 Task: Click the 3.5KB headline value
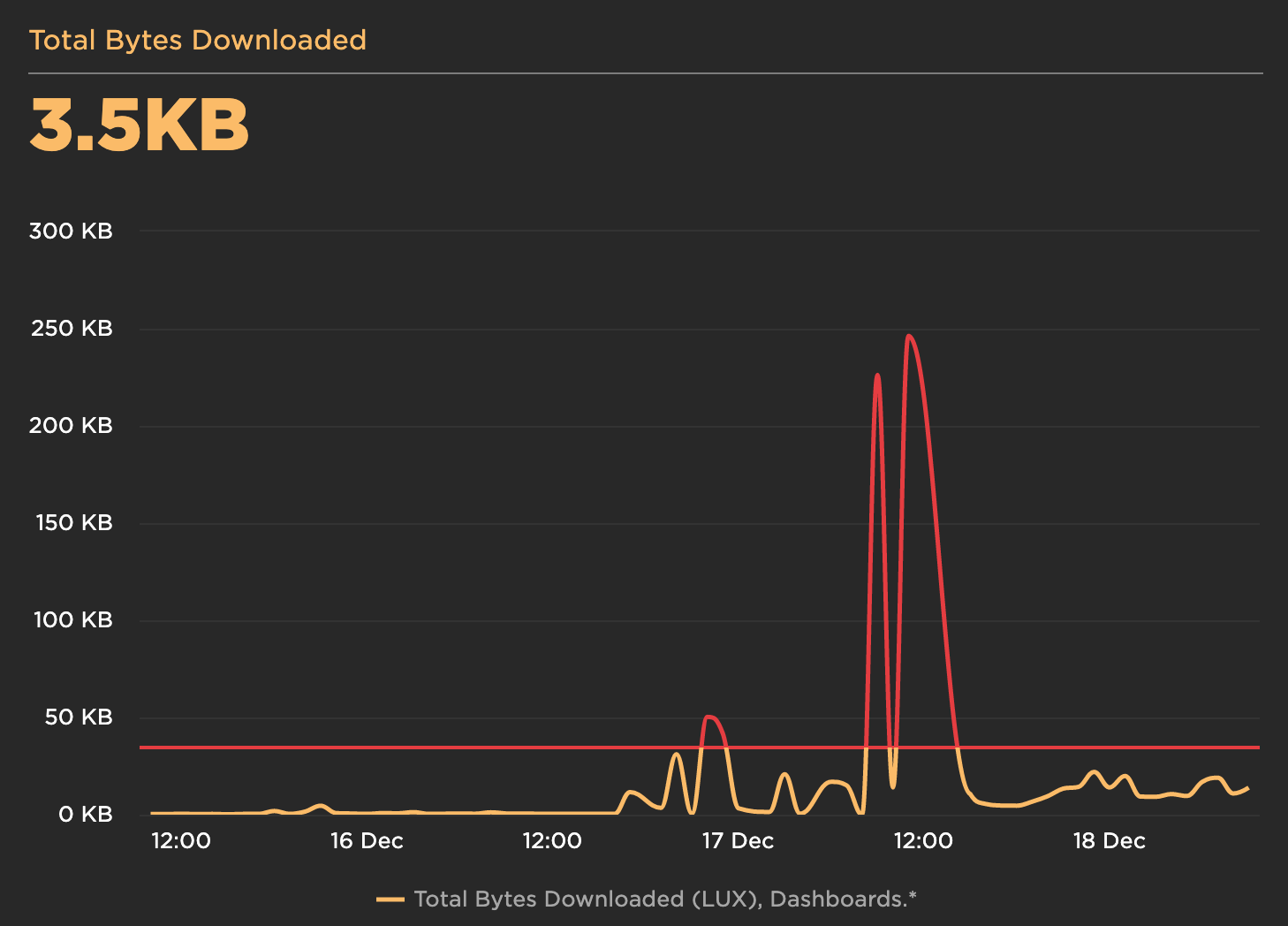tap(140, 125)
